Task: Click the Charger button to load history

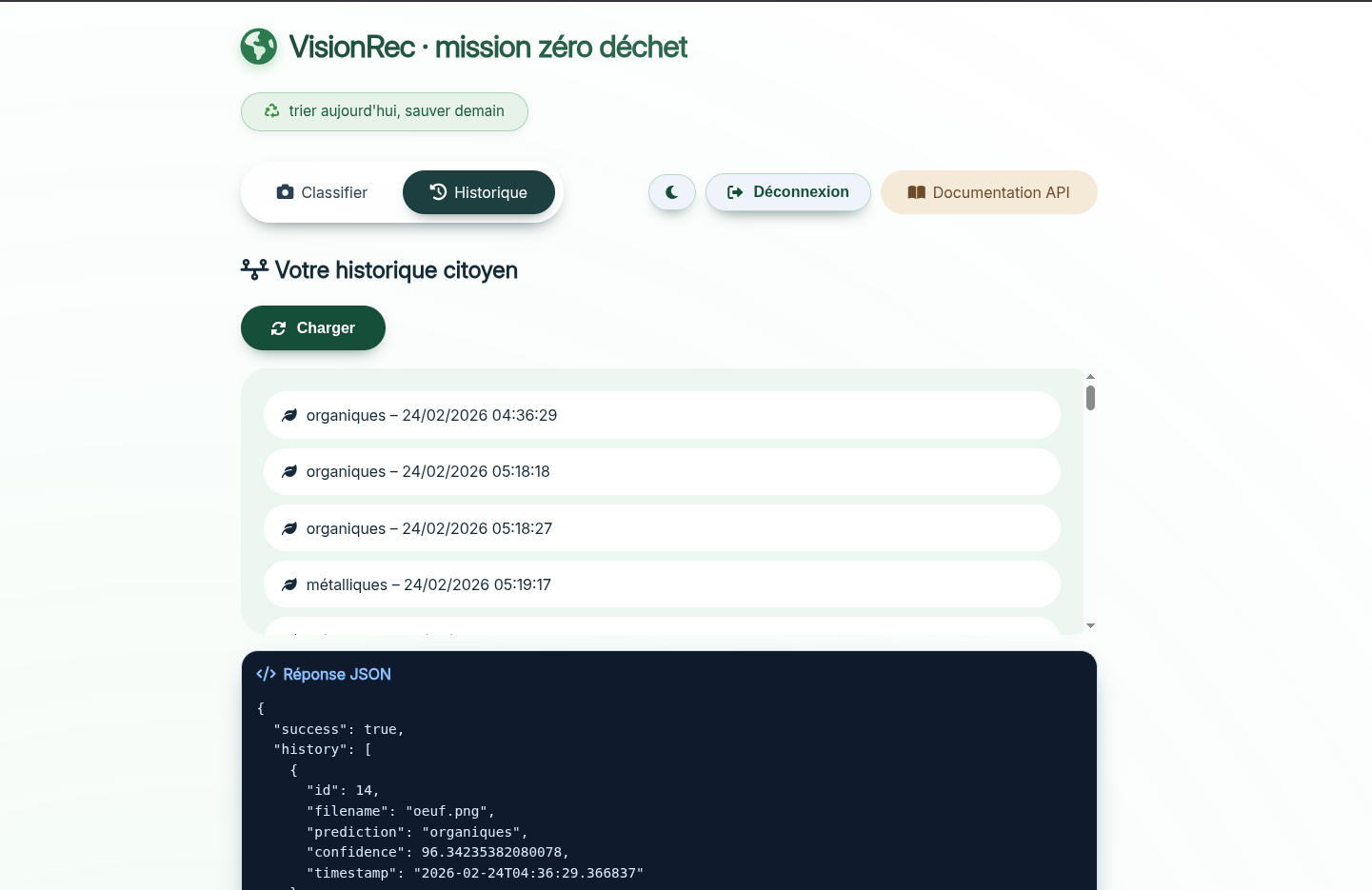Action: 313,327
